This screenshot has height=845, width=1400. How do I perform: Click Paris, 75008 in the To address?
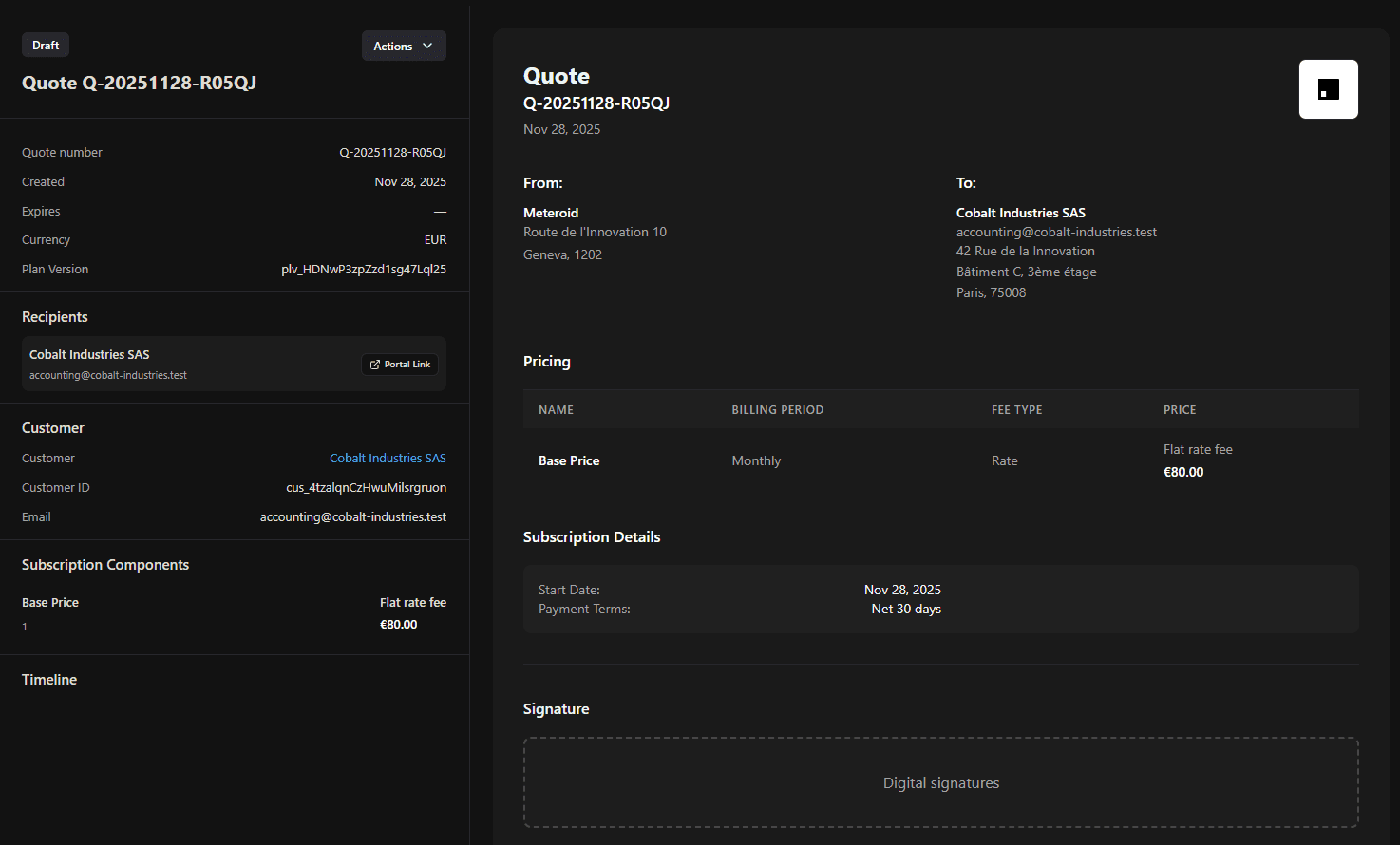(x=992, y=292)
